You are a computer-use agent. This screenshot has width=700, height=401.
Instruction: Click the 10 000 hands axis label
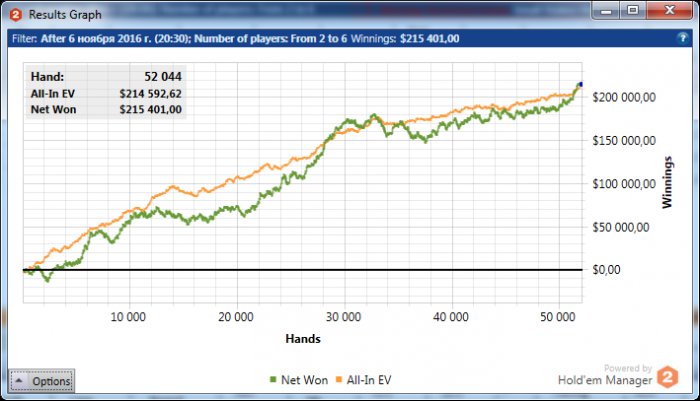128,317
